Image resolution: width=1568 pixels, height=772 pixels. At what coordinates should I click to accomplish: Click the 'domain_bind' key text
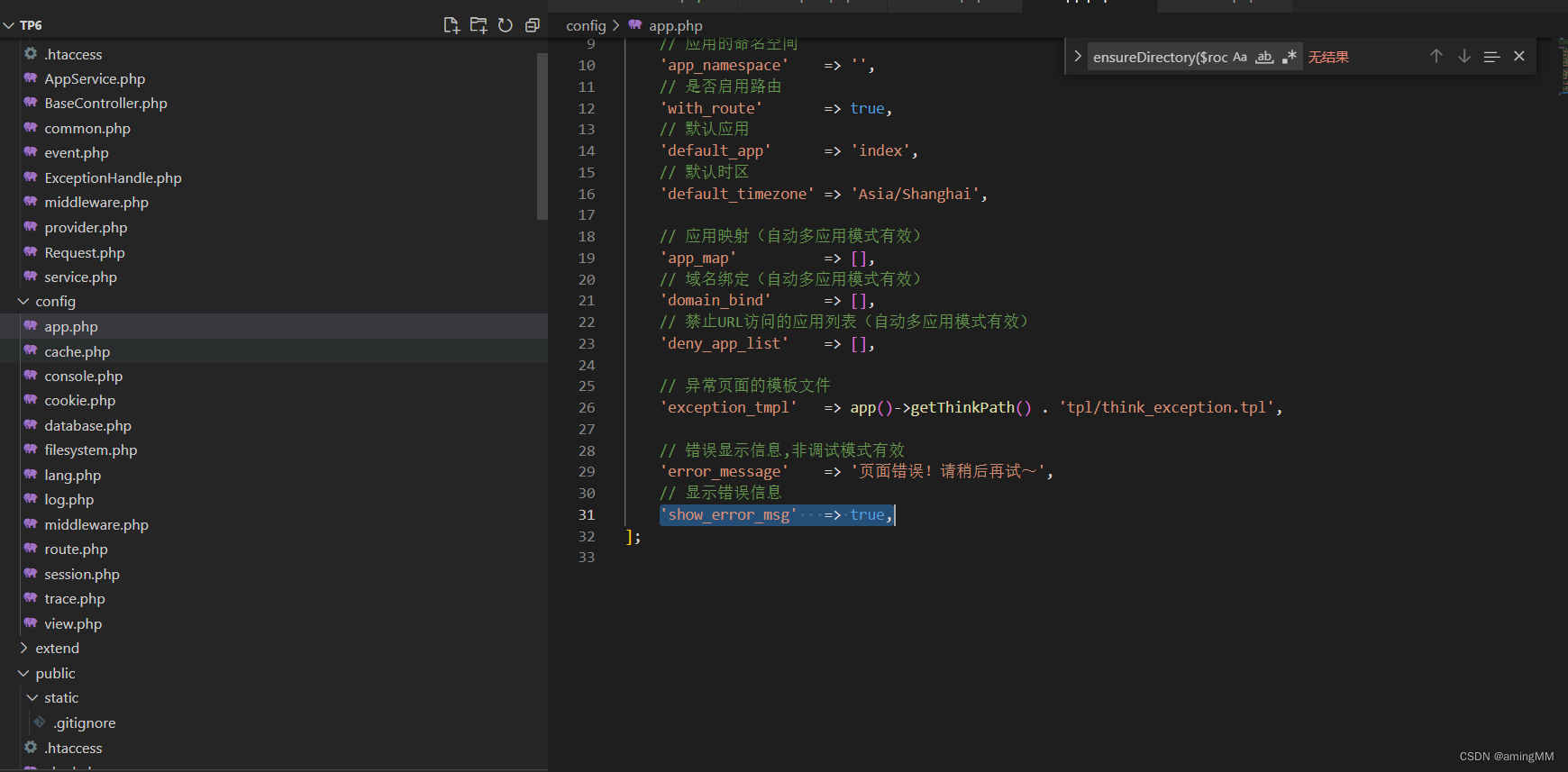pos(716,300)
